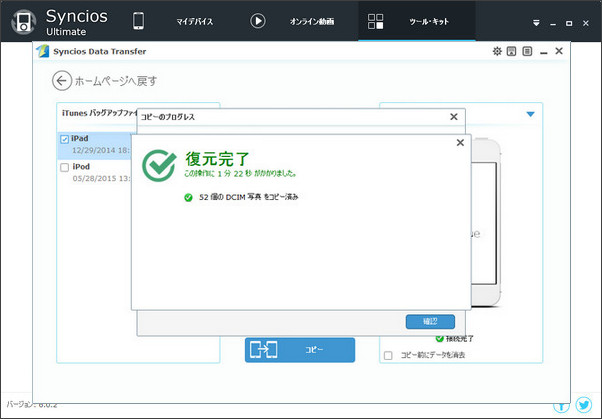Screen dimensions: 602x419
Task: Click the コピー transfer button
Action: (x=300, y=350)
